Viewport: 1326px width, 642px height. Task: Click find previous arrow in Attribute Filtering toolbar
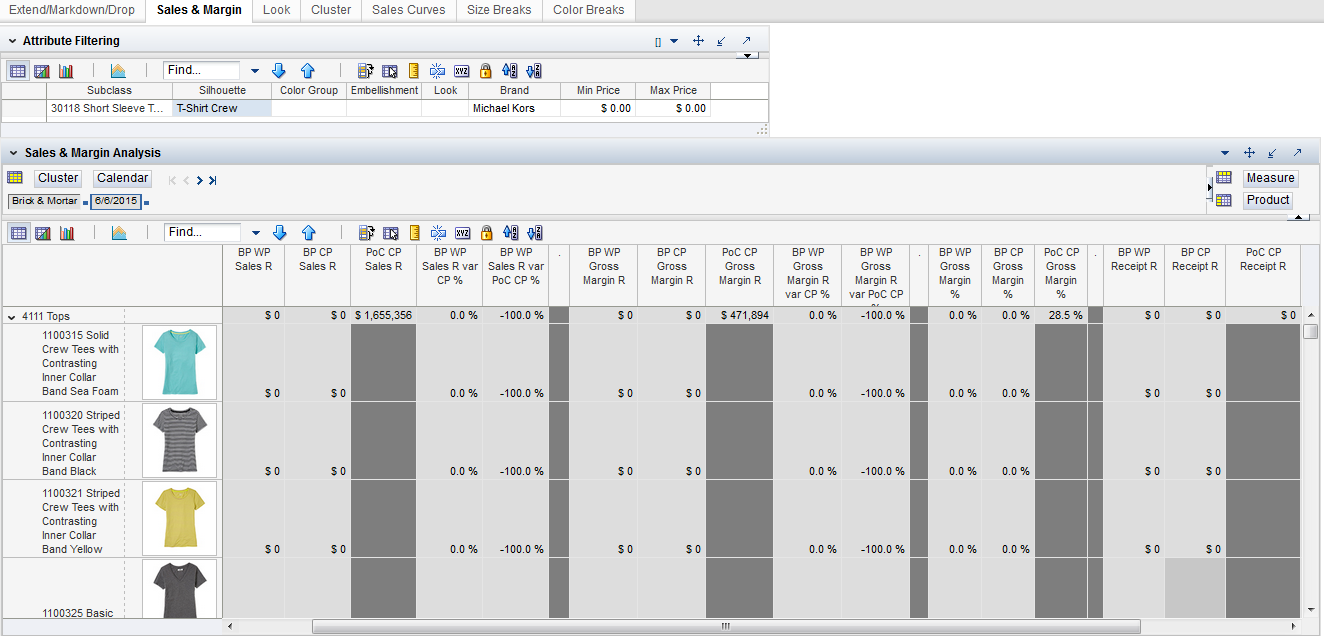[308, 71]
